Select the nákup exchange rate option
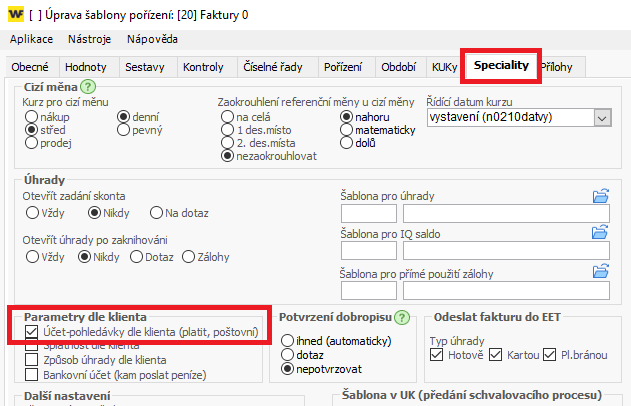Image resolution: width=631 pixels, height=406 pixels. (x=31, y=117)
